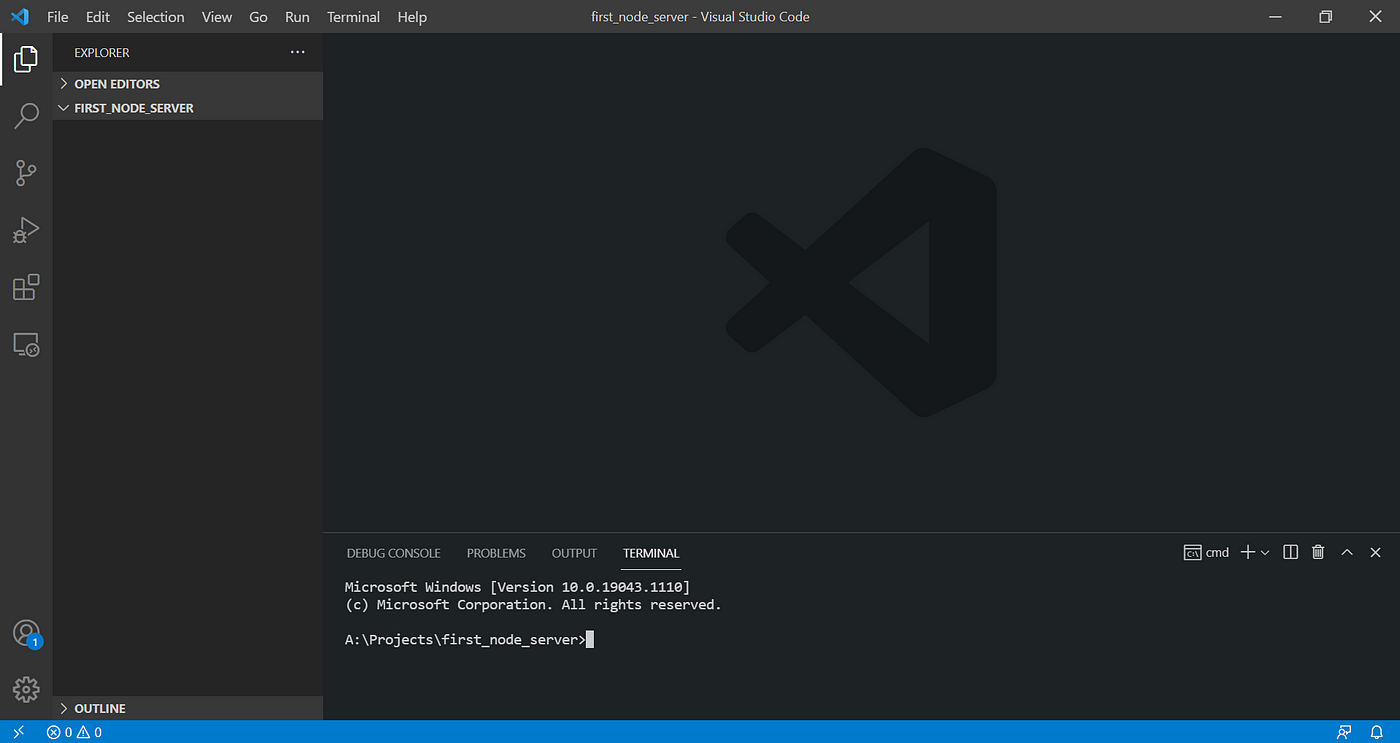Click the VS Code logo in title bar

point(19,17)
